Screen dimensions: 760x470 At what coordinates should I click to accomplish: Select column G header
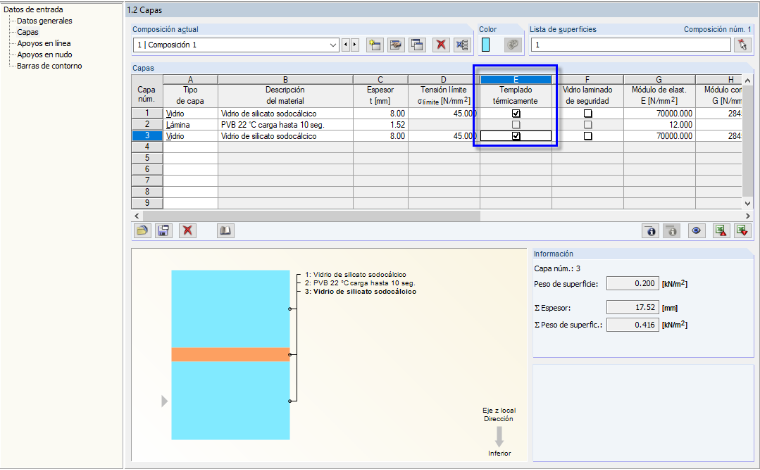[x=659, y=79]
